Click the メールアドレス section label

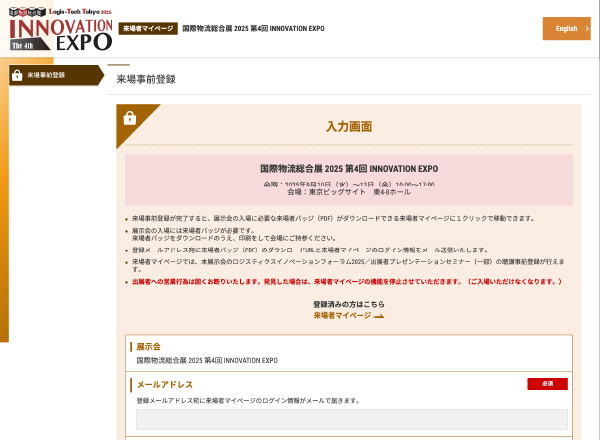coord(165,385)
